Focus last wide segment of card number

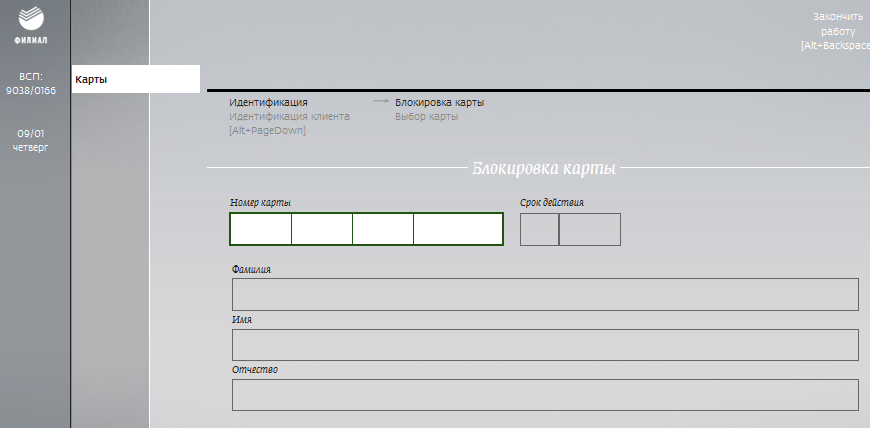point(458,229)
